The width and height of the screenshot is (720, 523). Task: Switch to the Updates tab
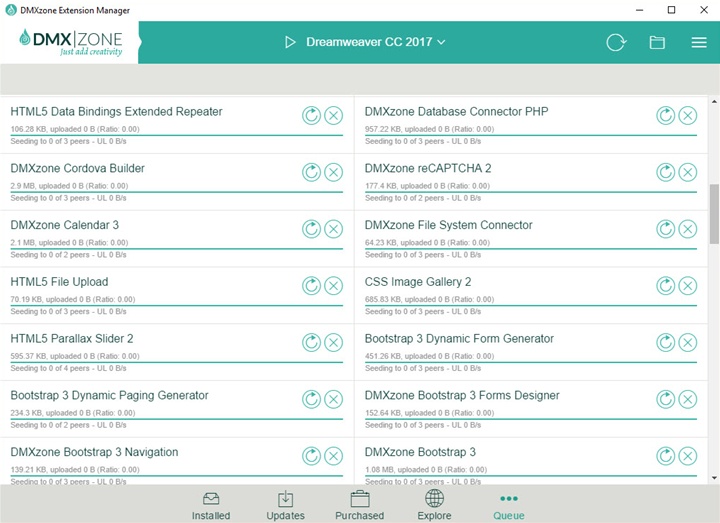pyautogui.click(x=285, y=506)
